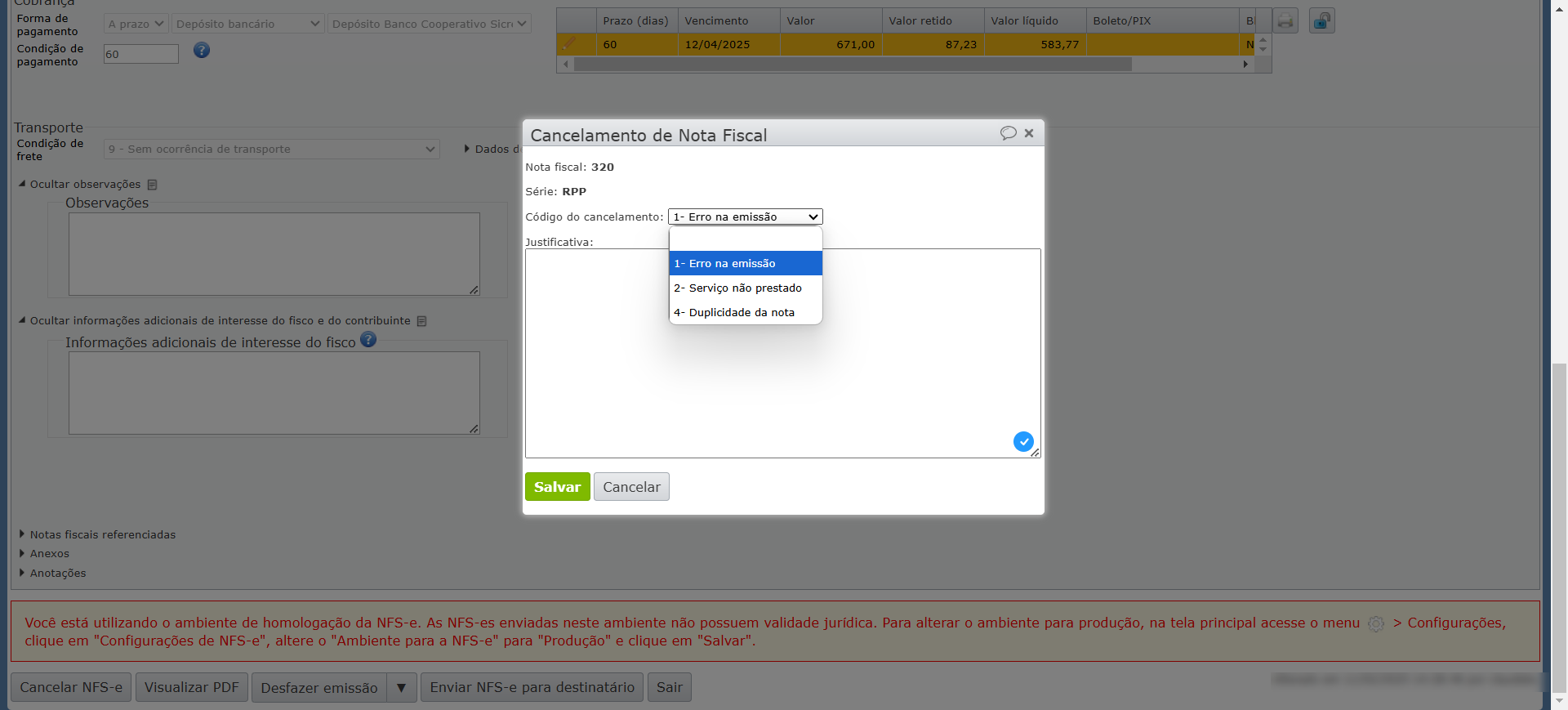Image resolution: width=1568 pixels, height=710 pixels.
Task: Click the 'Valor retido' column header
Action: tap(933, 21)
